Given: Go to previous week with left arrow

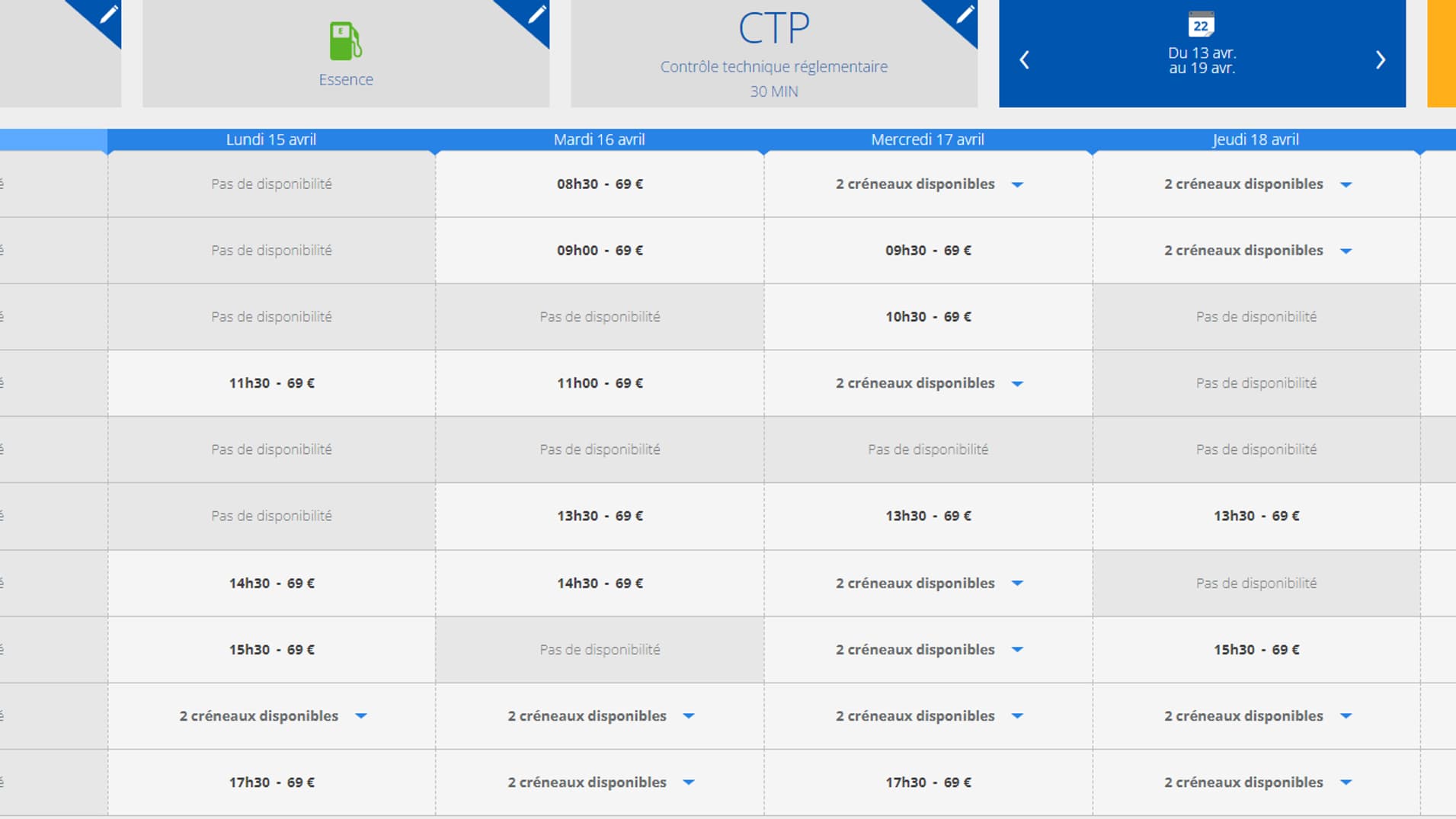Looking at the screenshot, I should click(1025, 60).
